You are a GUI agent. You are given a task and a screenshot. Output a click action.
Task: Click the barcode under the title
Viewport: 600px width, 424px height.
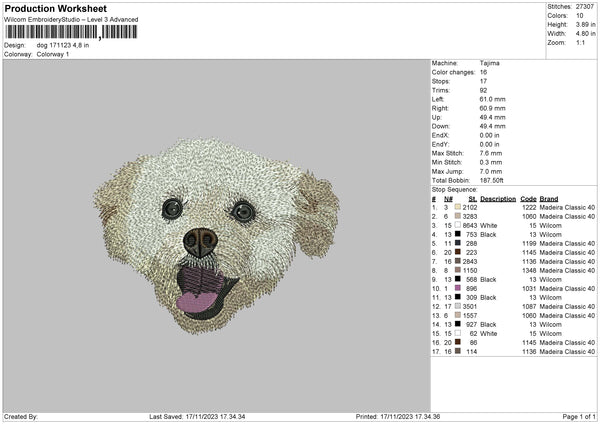point(70,32)
